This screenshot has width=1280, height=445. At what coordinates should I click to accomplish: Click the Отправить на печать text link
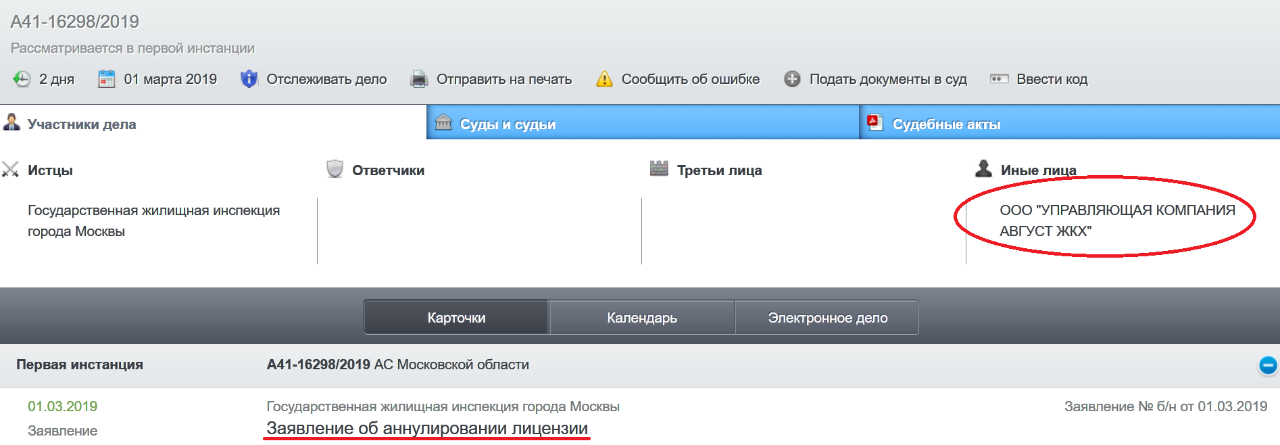click(505, 79)
